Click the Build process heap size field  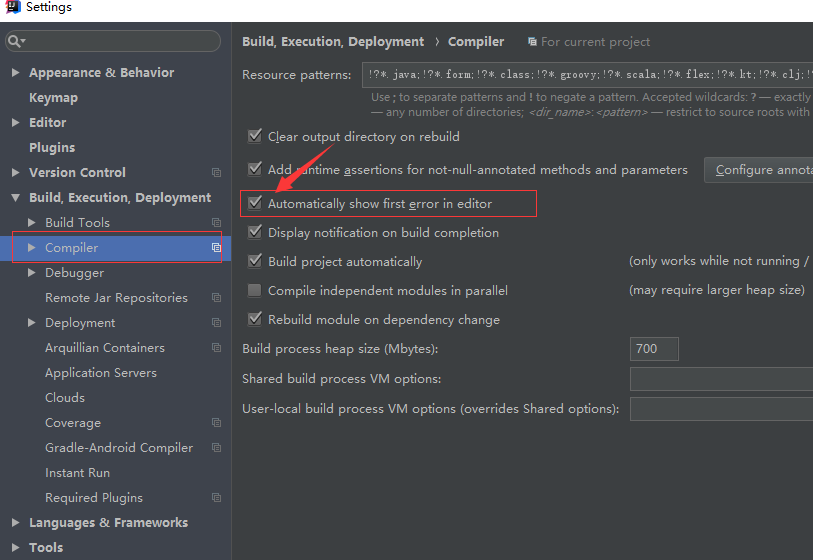tap(654, 349)
